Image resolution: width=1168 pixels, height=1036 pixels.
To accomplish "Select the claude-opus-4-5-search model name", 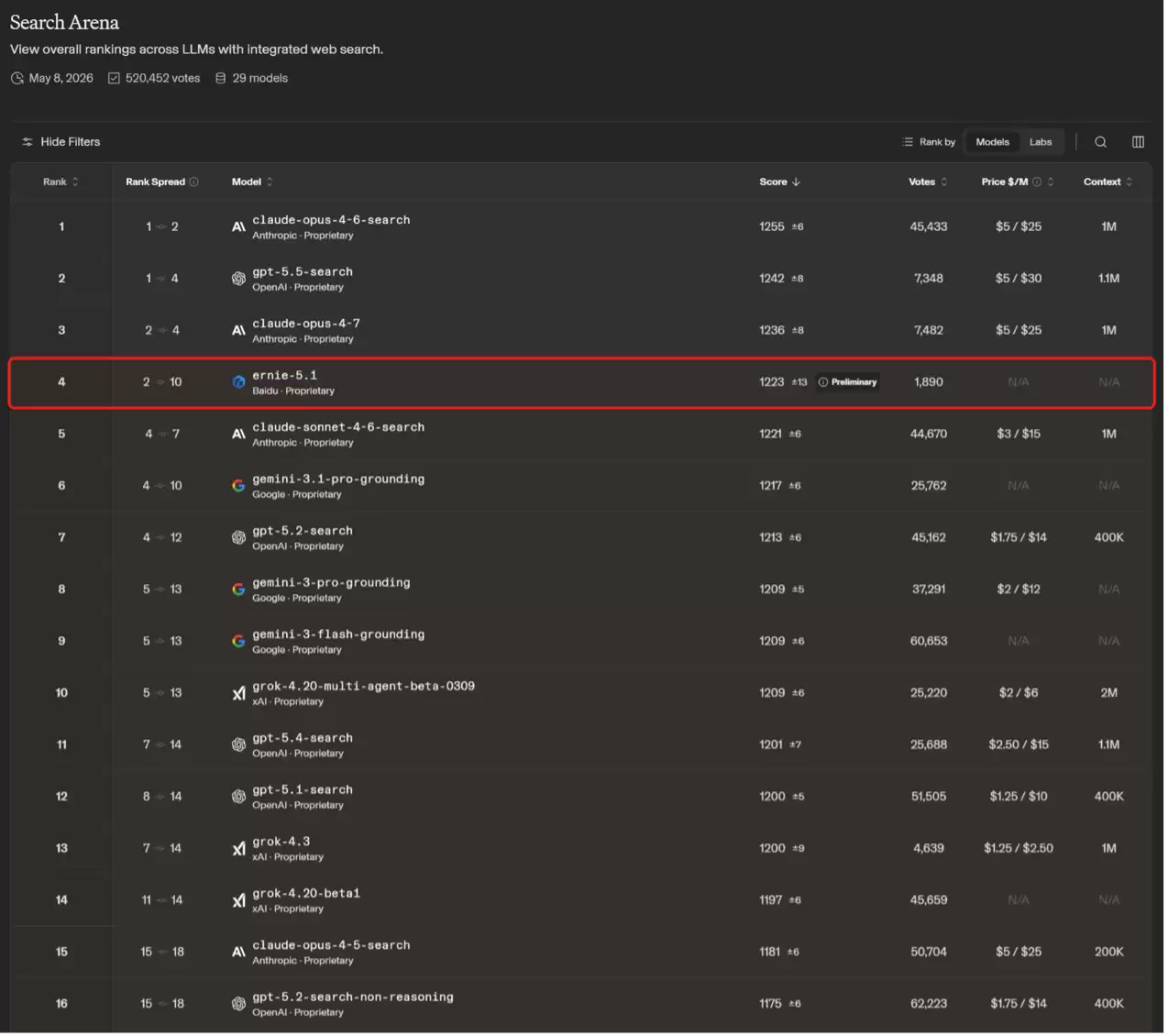I will (332, 946).
